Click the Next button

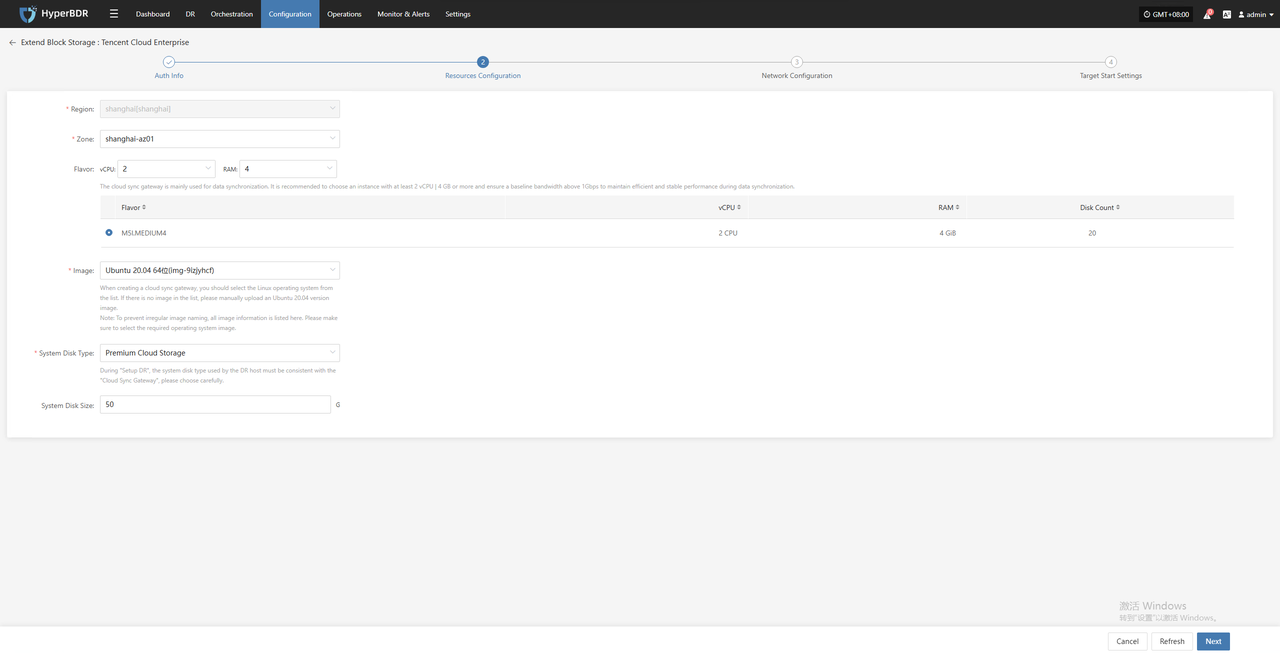[1213, 641]
